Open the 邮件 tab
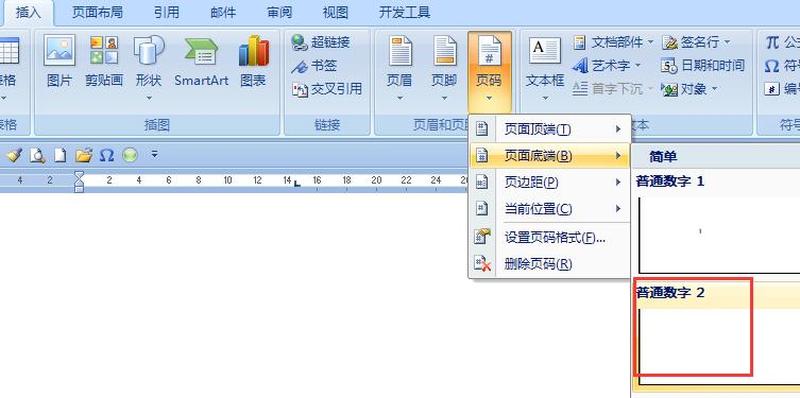800x398 pixels. (223, 13)
